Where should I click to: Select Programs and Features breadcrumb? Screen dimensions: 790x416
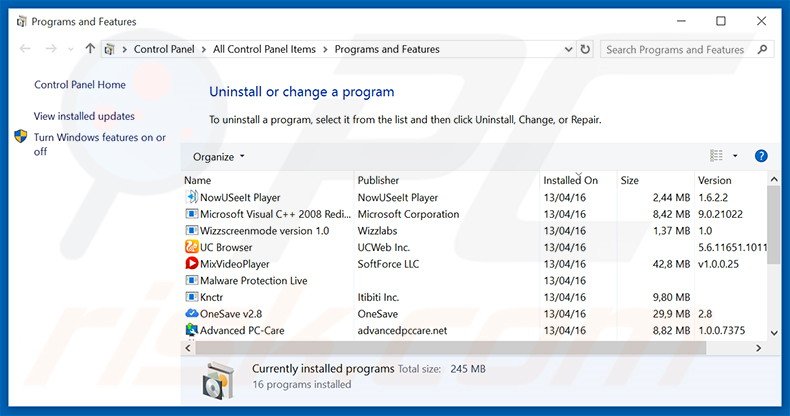(x=387, y=49)
